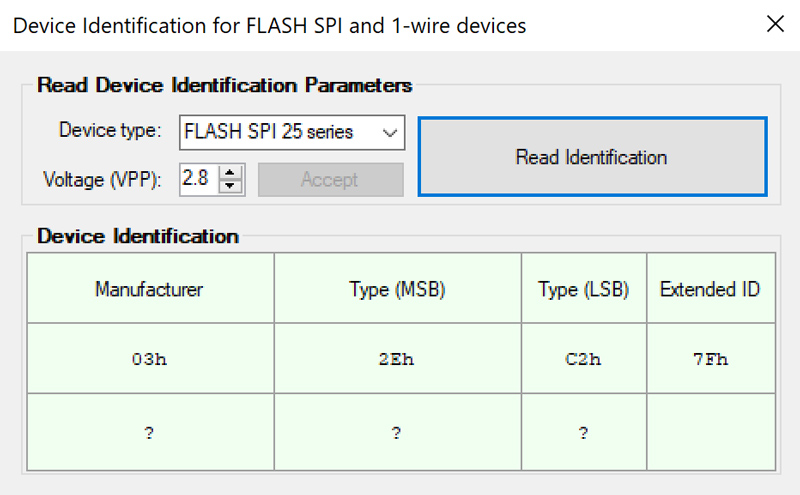The width and height of the screenshot is (800, 495).
Task: Select the Type (MSB) column header
Action: [397, 290]
